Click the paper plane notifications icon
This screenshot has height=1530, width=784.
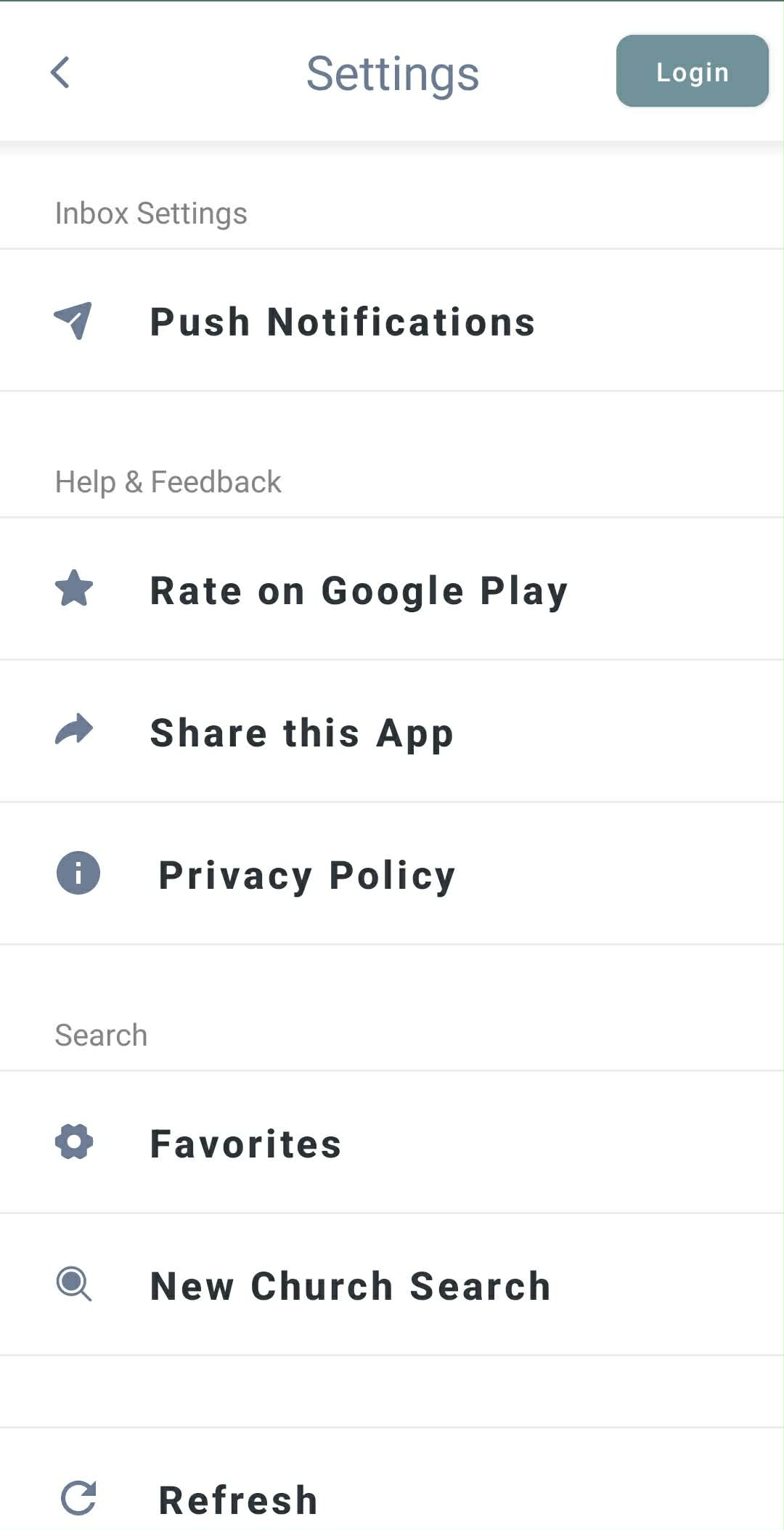tap(73, 320)
